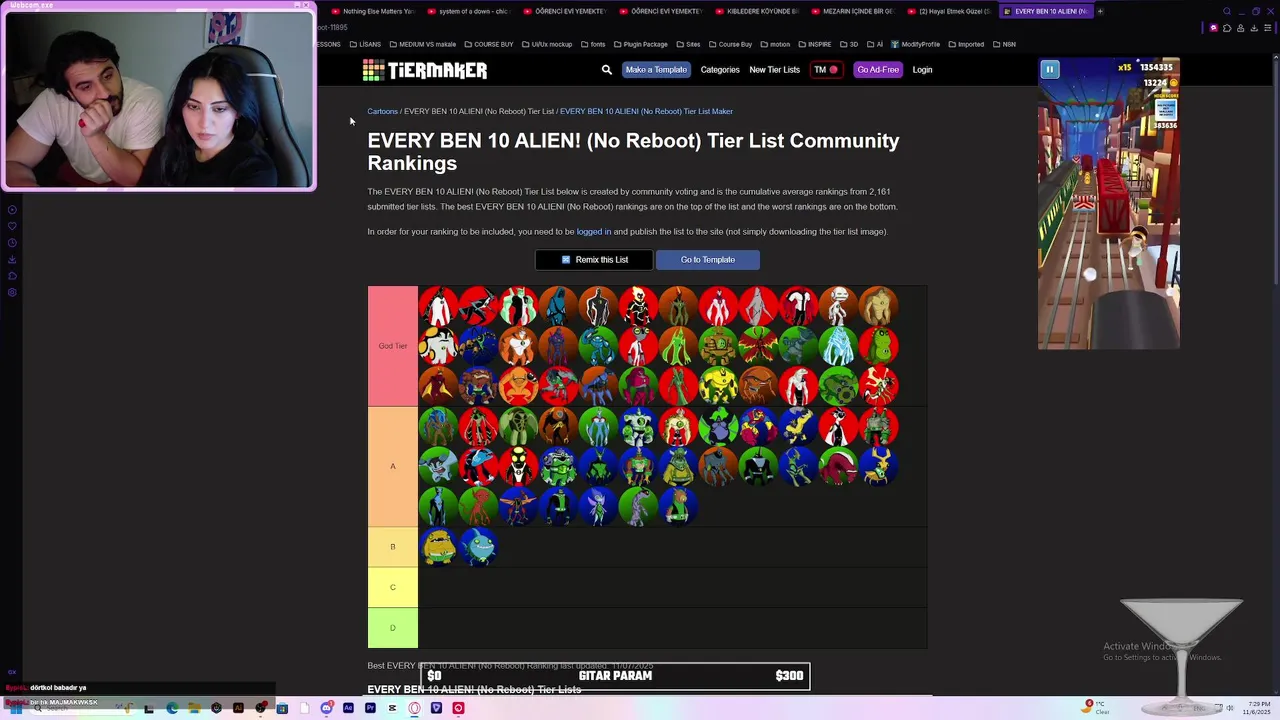Click the 'Make a Template' button
This screenshot has width=1280, height=720.
656,70
